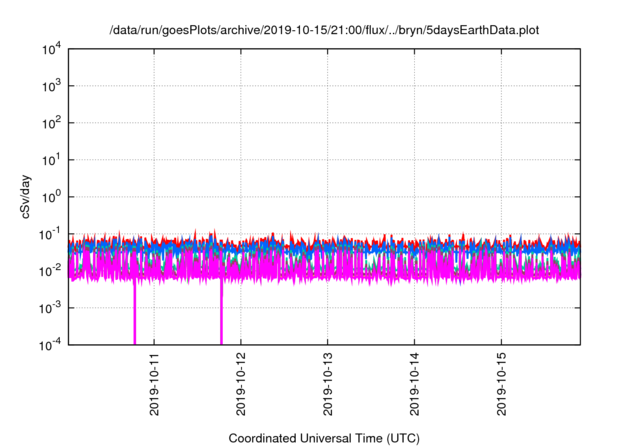Screen dimensions: 640x448
Task: Select the 2019-10-12 date tick label
Action: pyautogui.click(x=241, y=384)
